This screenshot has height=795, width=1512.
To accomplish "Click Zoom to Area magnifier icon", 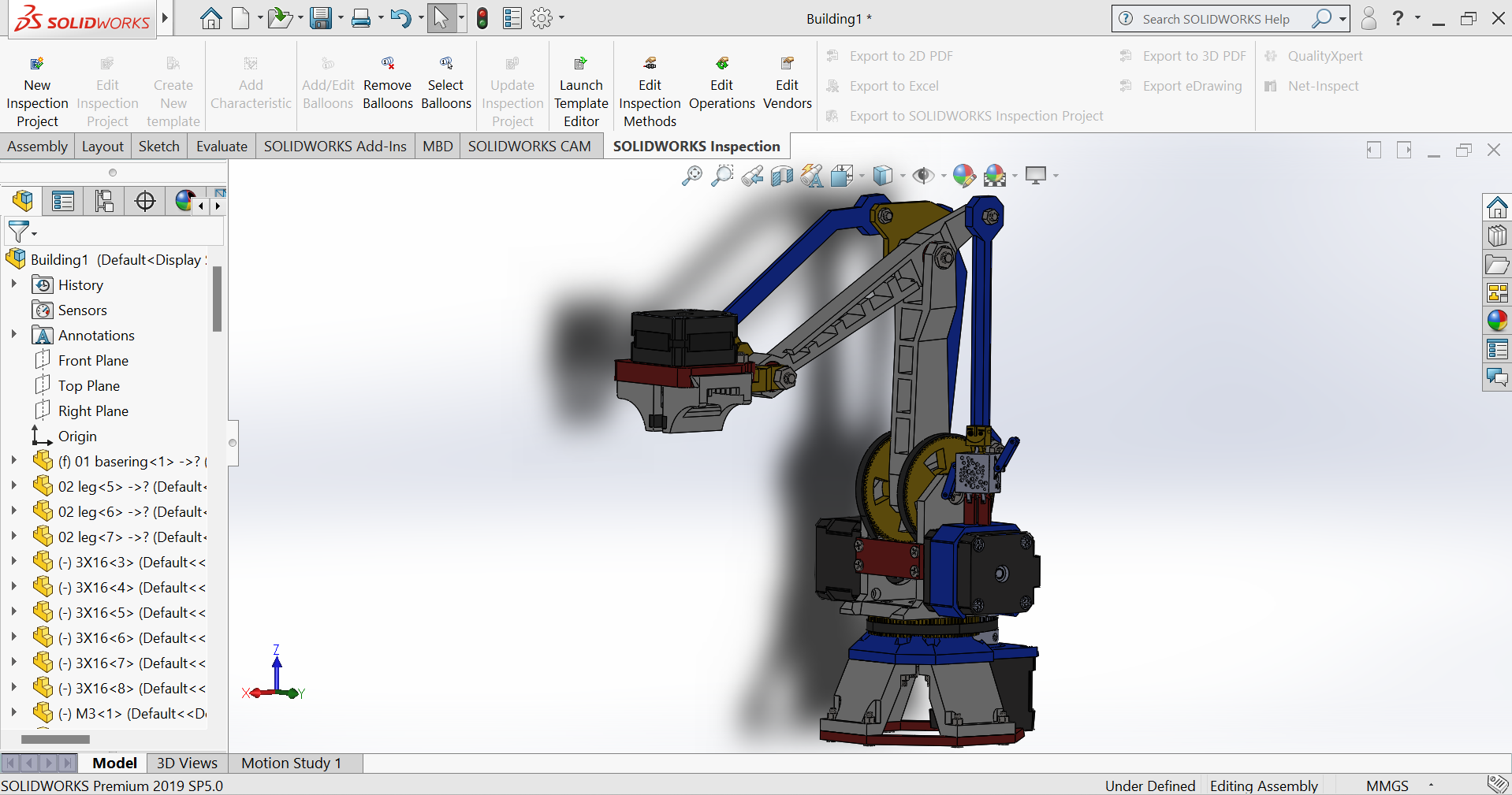I will tap(721, 176).
